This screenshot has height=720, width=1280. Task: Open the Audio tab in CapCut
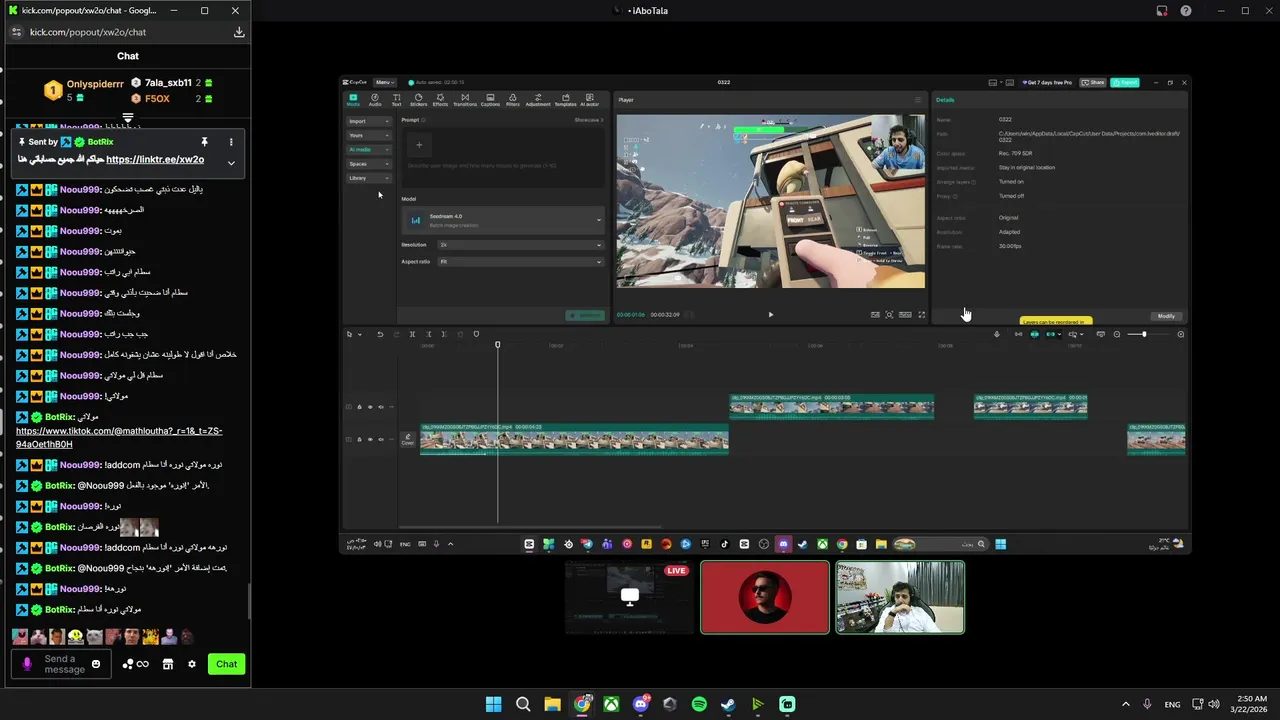[375, 99]
